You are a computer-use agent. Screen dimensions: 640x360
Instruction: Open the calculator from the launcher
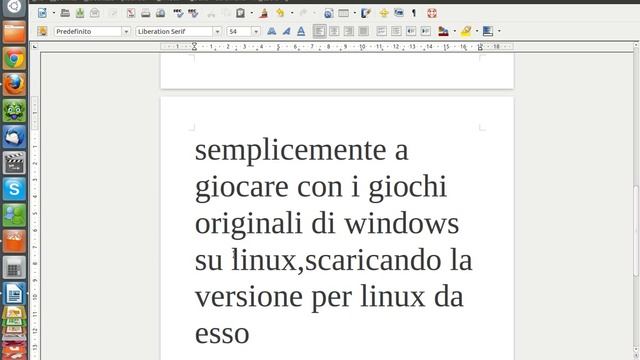click(14, 268)
